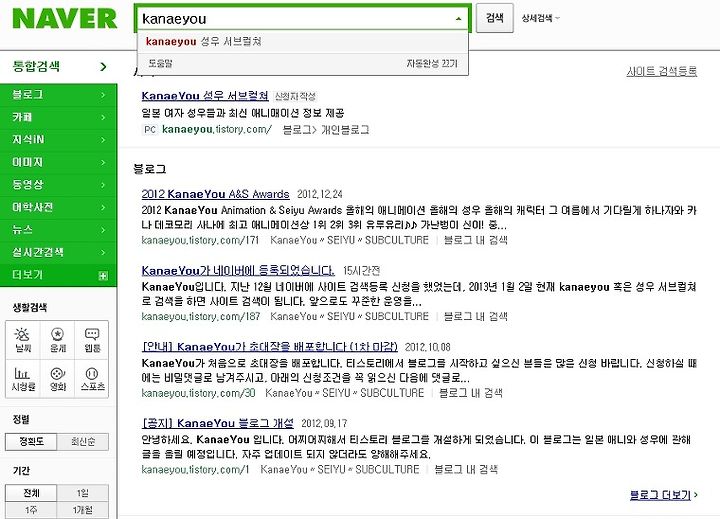
Task: Select the 카페 category in sidebar
Action: coord(59,117)
